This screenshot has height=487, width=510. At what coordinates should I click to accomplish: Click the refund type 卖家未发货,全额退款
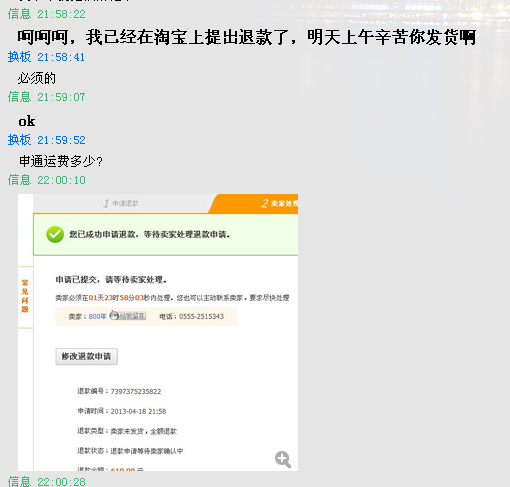pyautogui.click(x=144, y=431)
